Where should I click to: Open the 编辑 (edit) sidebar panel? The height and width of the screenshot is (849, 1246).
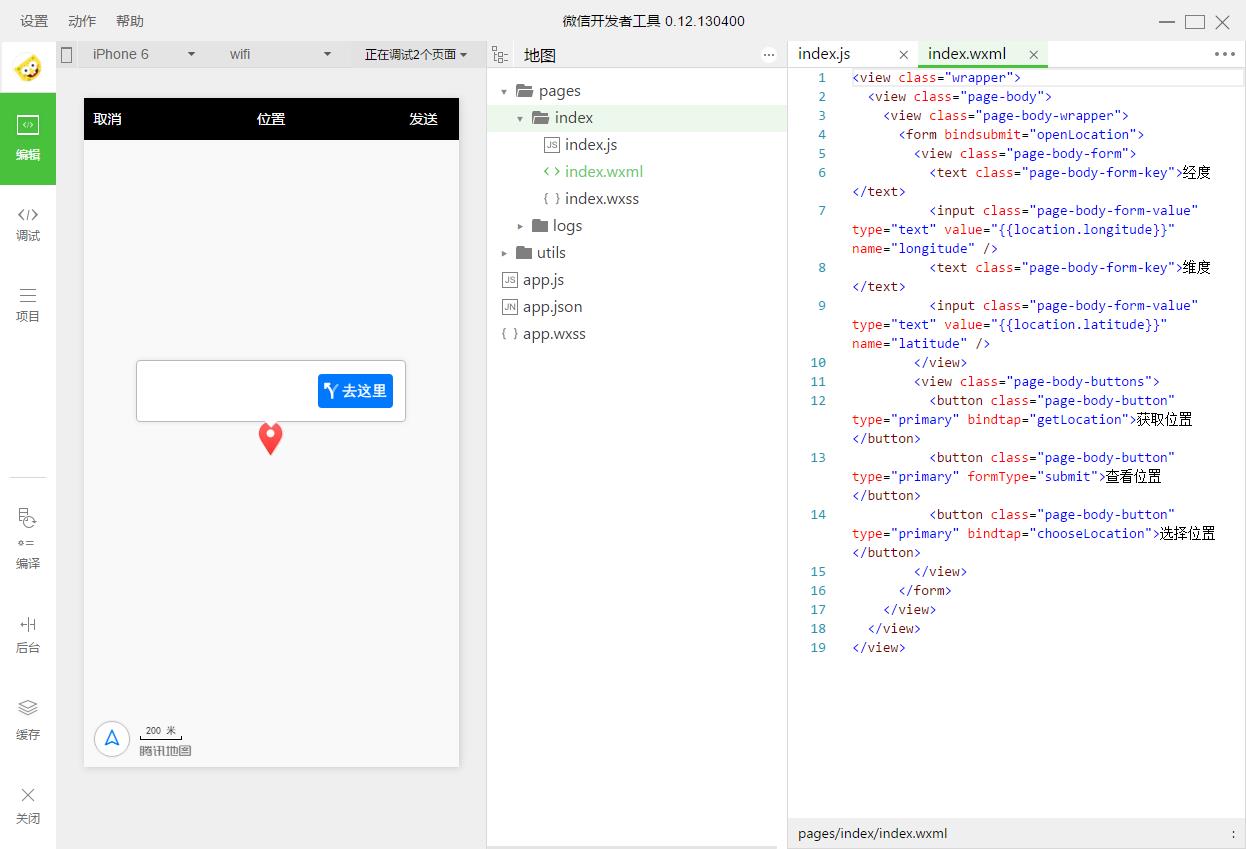point(28,138)
